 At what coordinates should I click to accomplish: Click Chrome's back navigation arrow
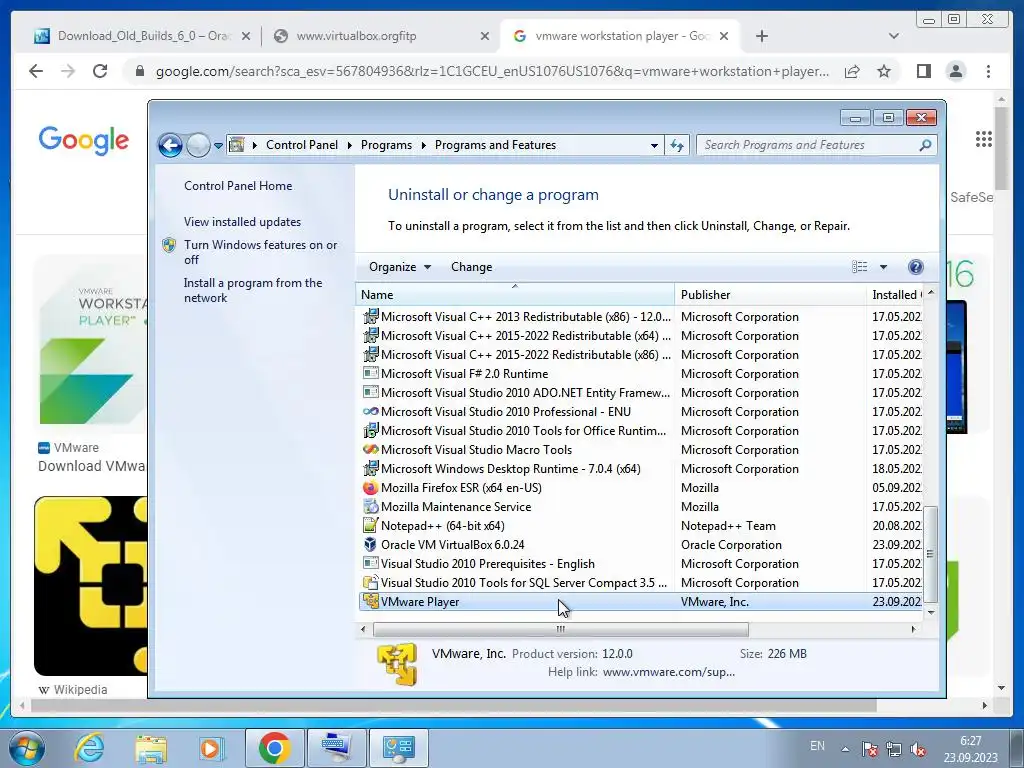(36, 71)
